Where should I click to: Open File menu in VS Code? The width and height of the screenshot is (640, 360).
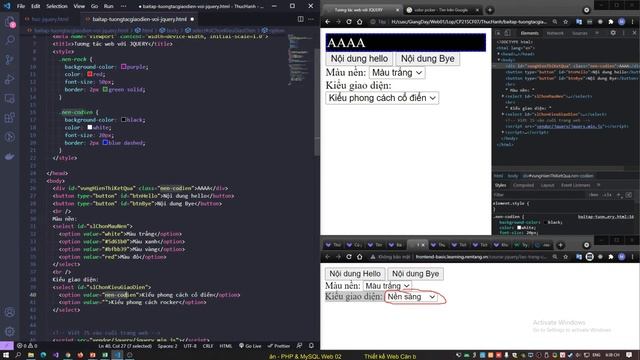(x=21, y=6)
